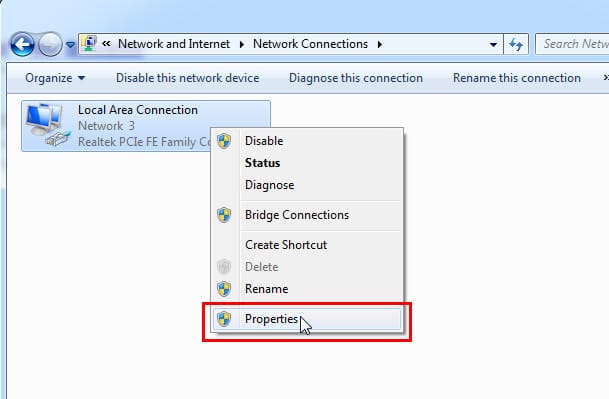Click the shield icon next to Rename
Screen dimensions: 609x399
[224, 289]
